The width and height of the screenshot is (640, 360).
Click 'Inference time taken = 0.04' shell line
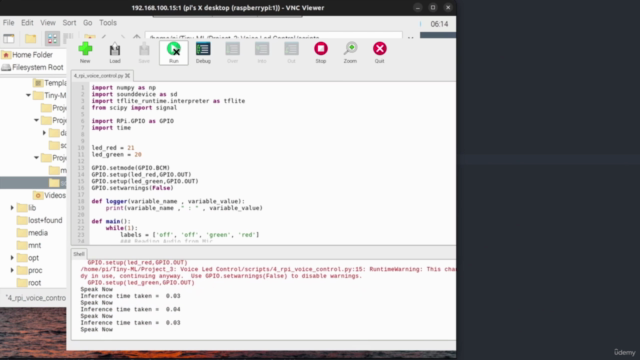(x=130, y=309)
